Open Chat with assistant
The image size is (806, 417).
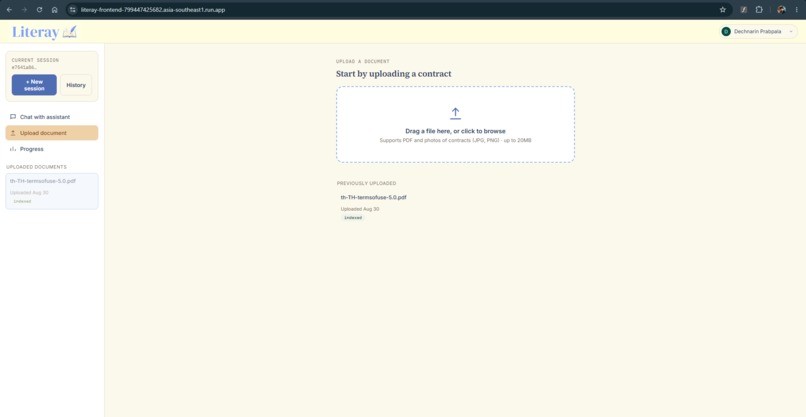[x=51, y=117]
